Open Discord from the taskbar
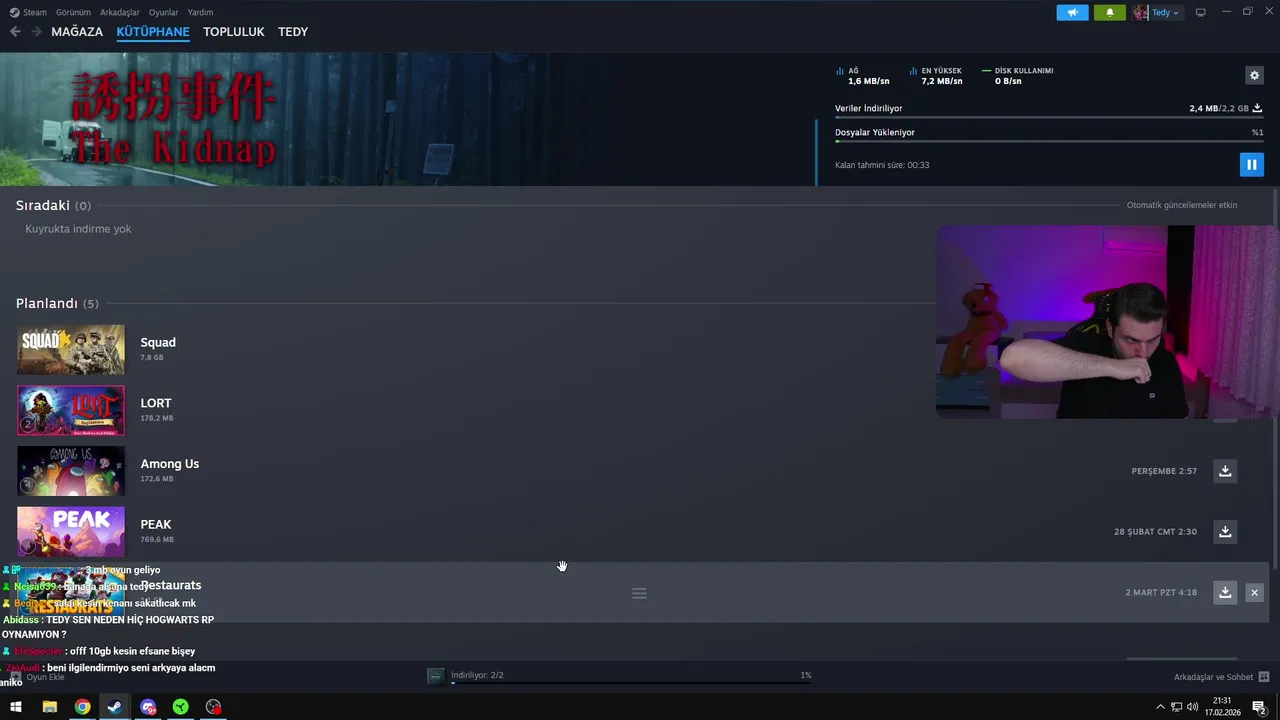1280x720 pixels. click(148, 707)
